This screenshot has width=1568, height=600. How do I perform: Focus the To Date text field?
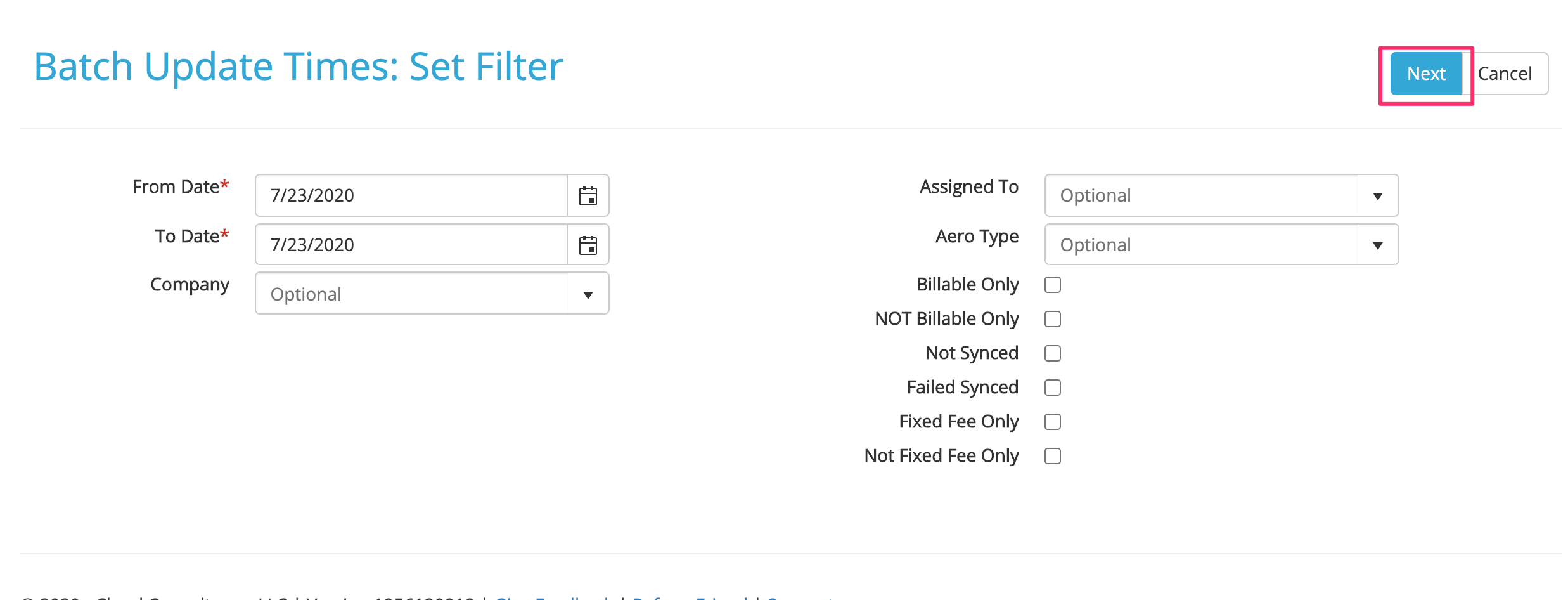411,245
